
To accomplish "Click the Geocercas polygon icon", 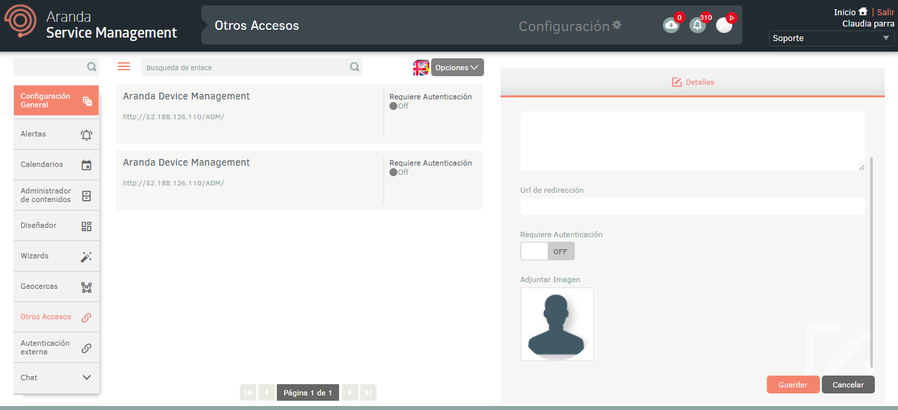I will (x=86, y=287).
